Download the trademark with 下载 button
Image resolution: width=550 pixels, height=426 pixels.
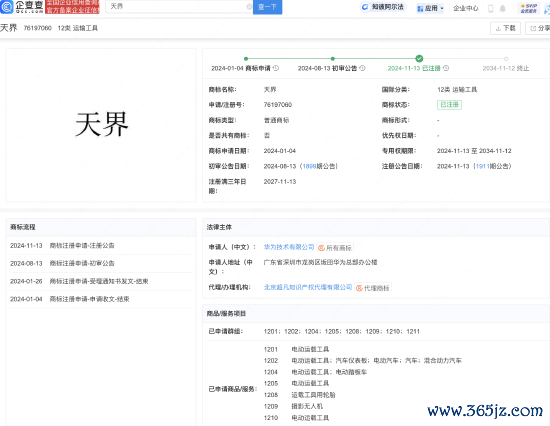click(505, 28)
